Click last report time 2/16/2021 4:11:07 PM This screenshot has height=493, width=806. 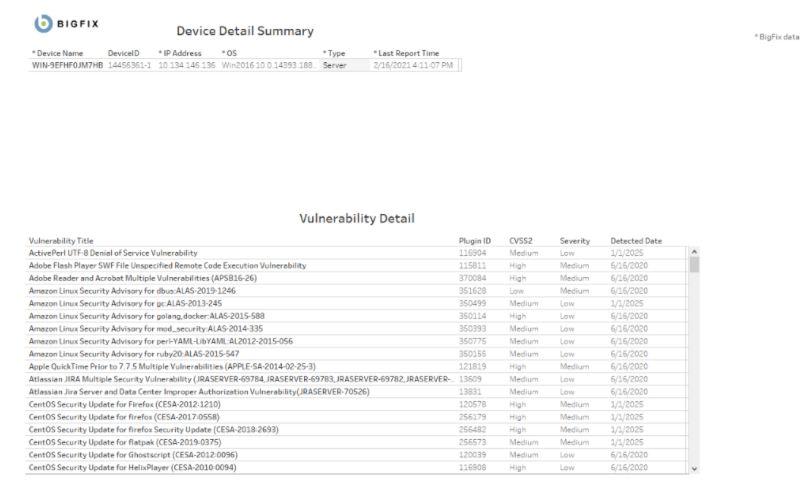click(x=413, y=65)
